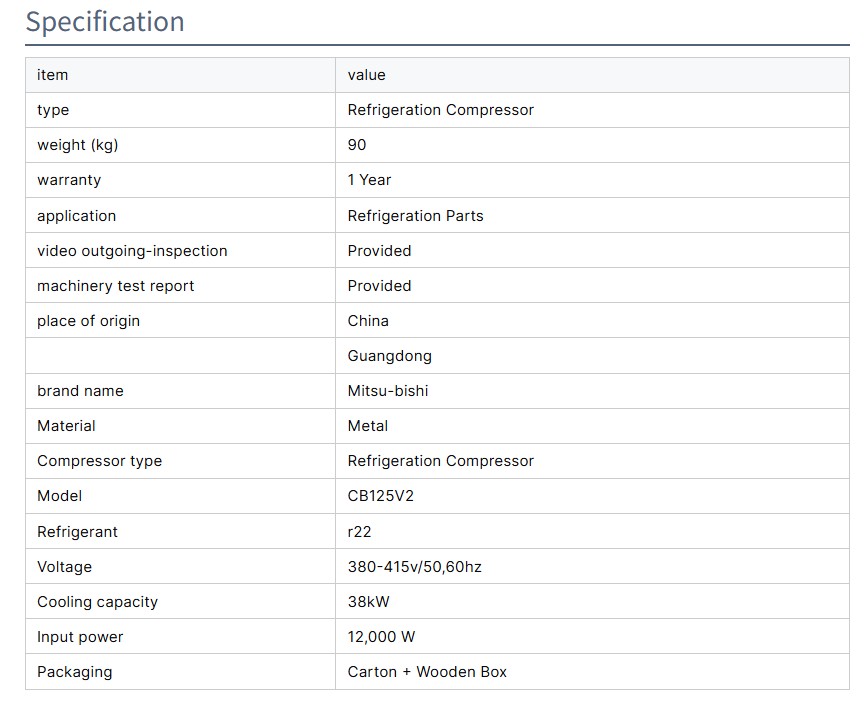Select the input power value 12,000 W
Image resolution: width=867 pixels, height=709 pixels.
tap(381, 637)
